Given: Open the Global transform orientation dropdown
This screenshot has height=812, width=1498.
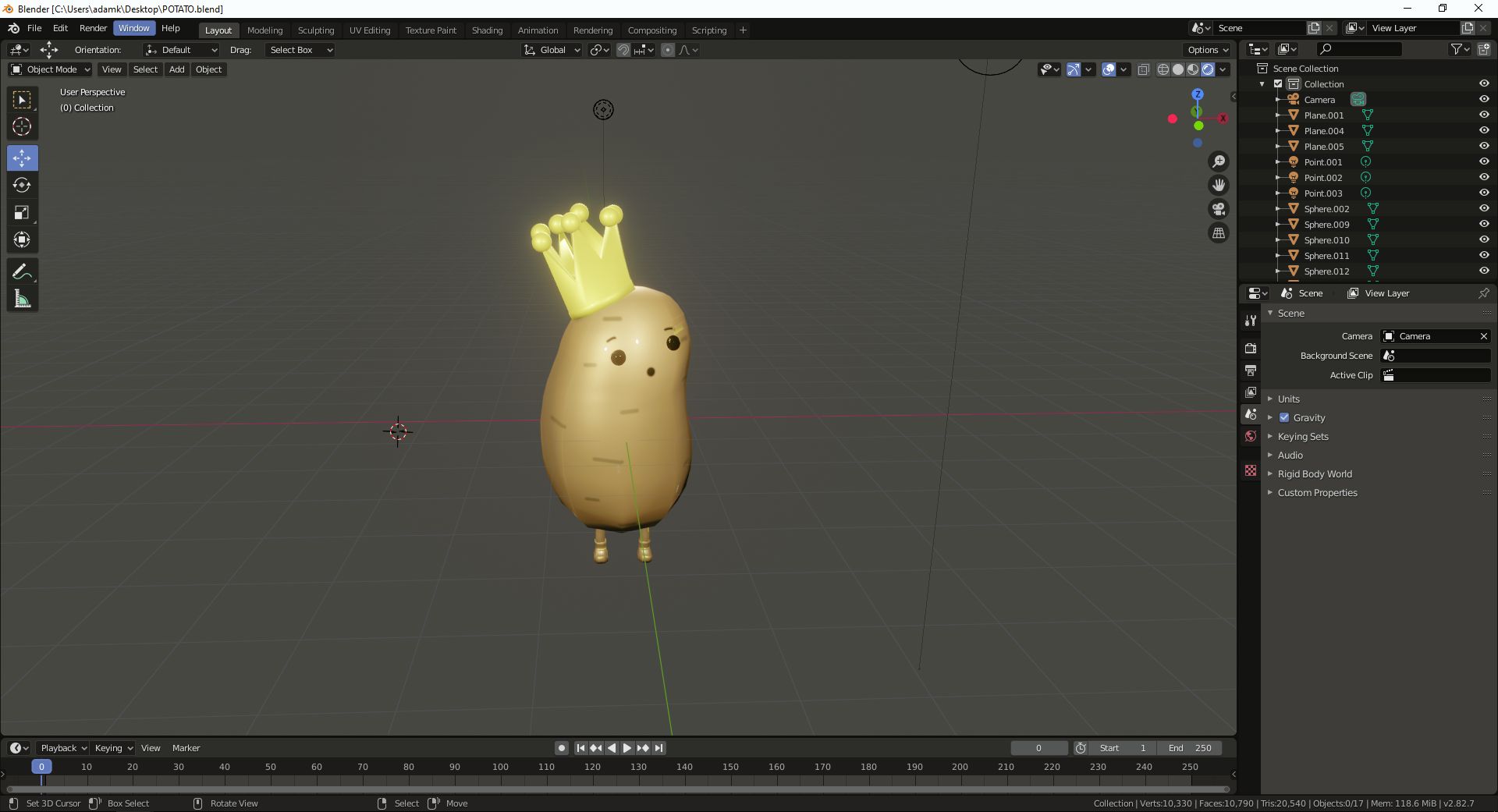Looking at the screenshot, I should [x=552, y=50].
